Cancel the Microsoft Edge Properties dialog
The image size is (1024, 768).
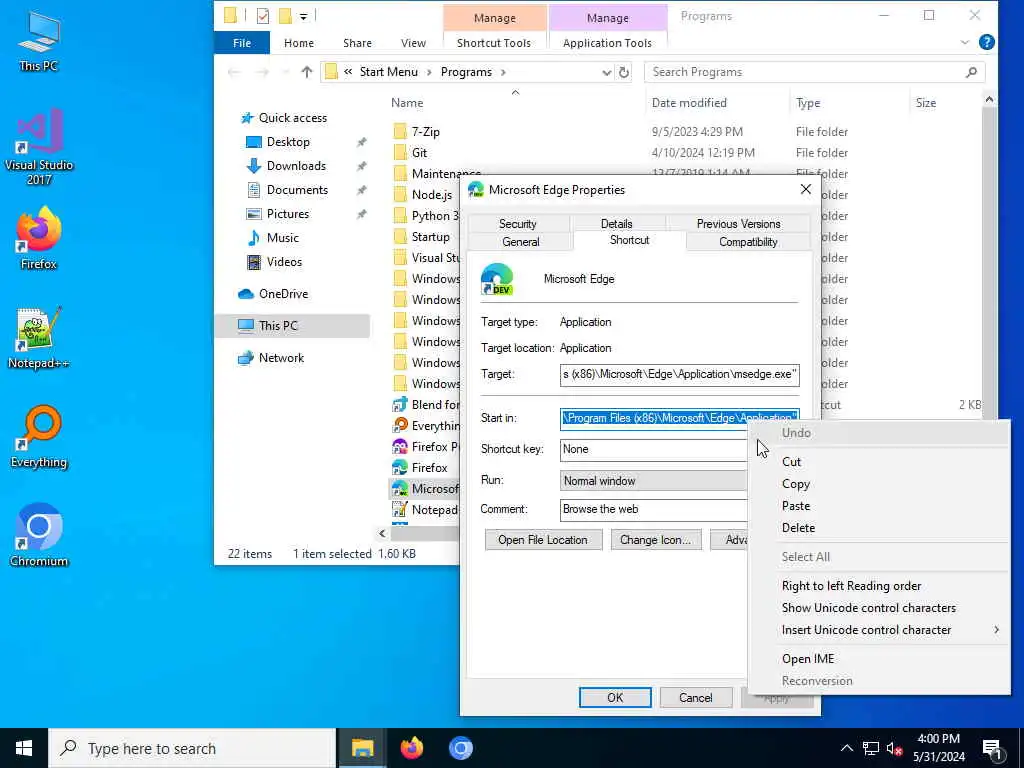coord(696,697)
